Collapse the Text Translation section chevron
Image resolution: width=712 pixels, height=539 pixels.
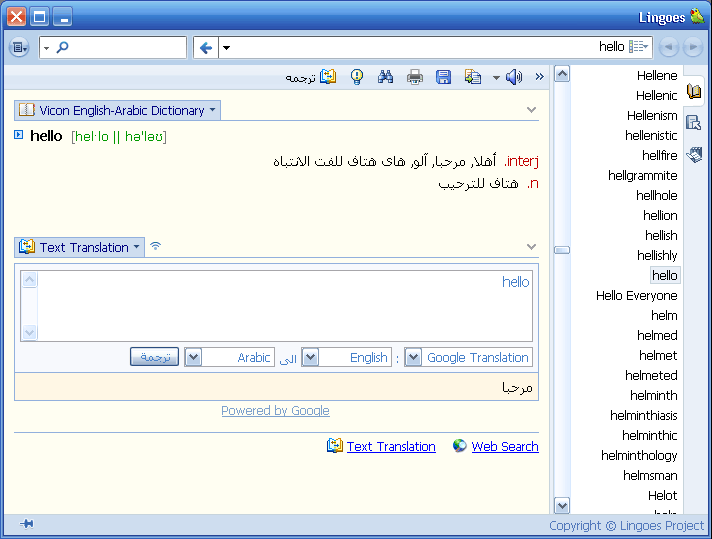point(531,247)
